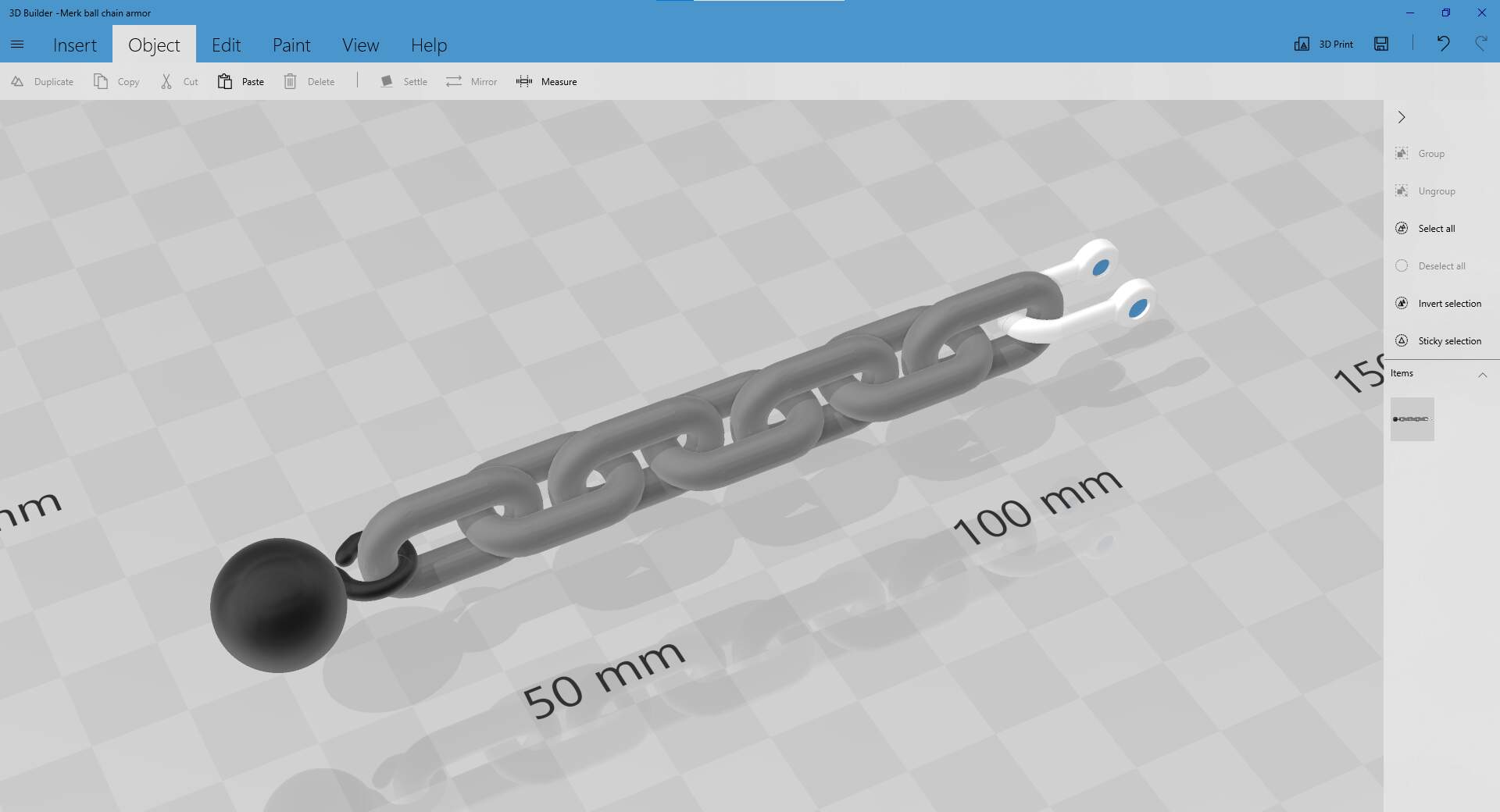Click the Select all icon
The image size is (1500, 812).
[x=1402, y=228]
